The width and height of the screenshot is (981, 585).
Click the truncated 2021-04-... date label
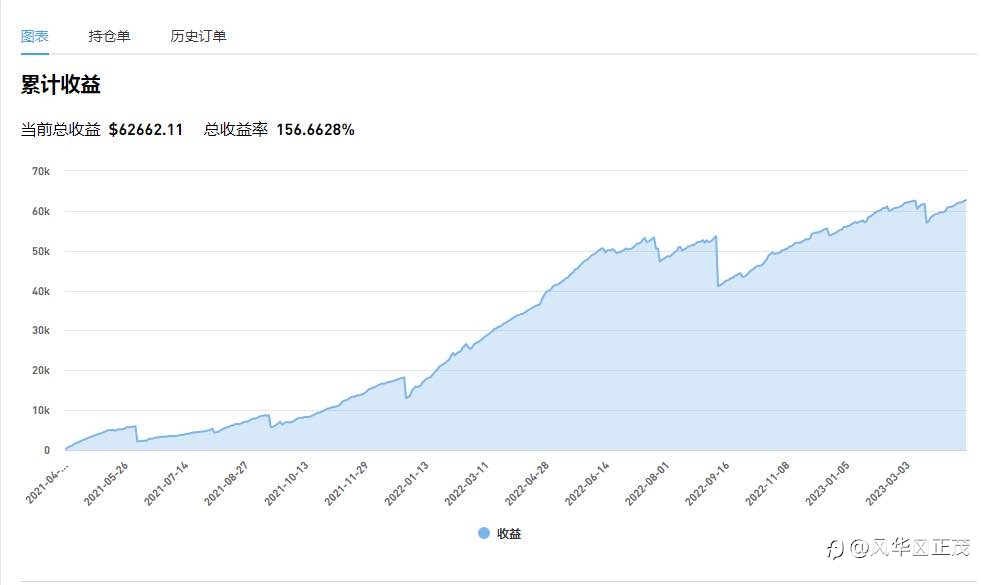click(47, 483)
